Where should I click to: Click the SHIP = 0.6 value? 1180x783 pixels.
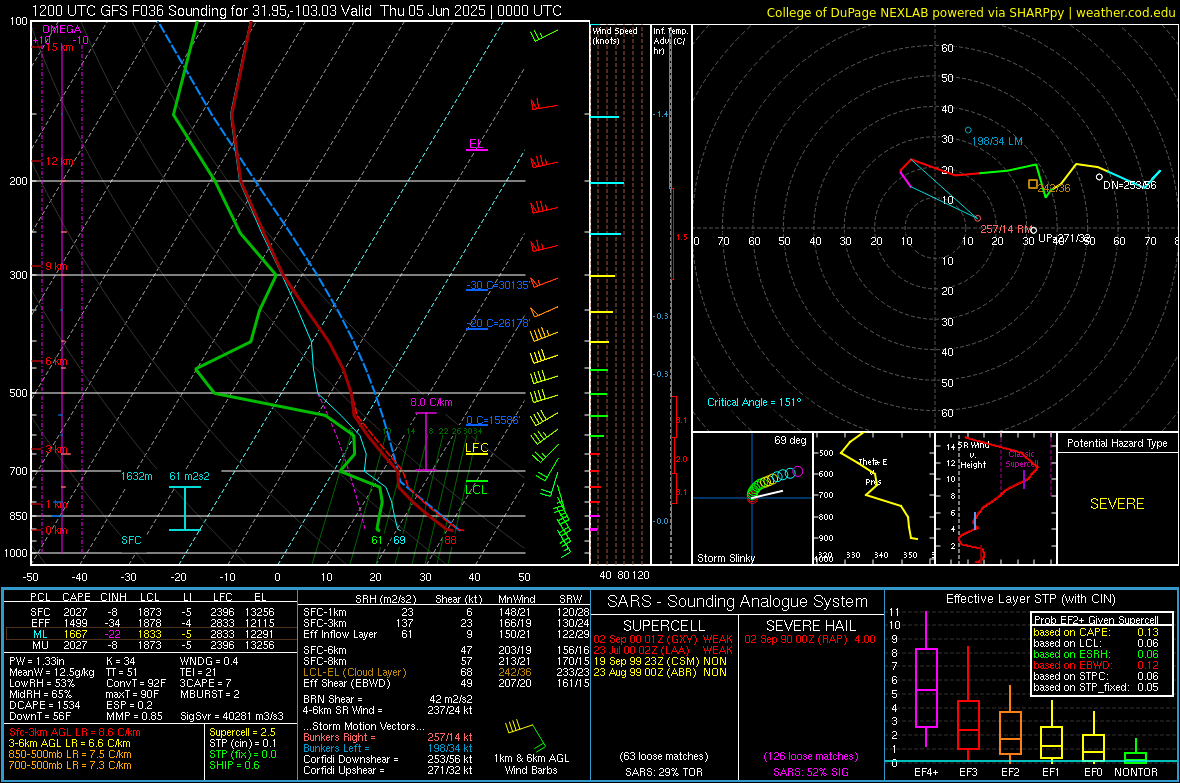[x=234, y=765]
